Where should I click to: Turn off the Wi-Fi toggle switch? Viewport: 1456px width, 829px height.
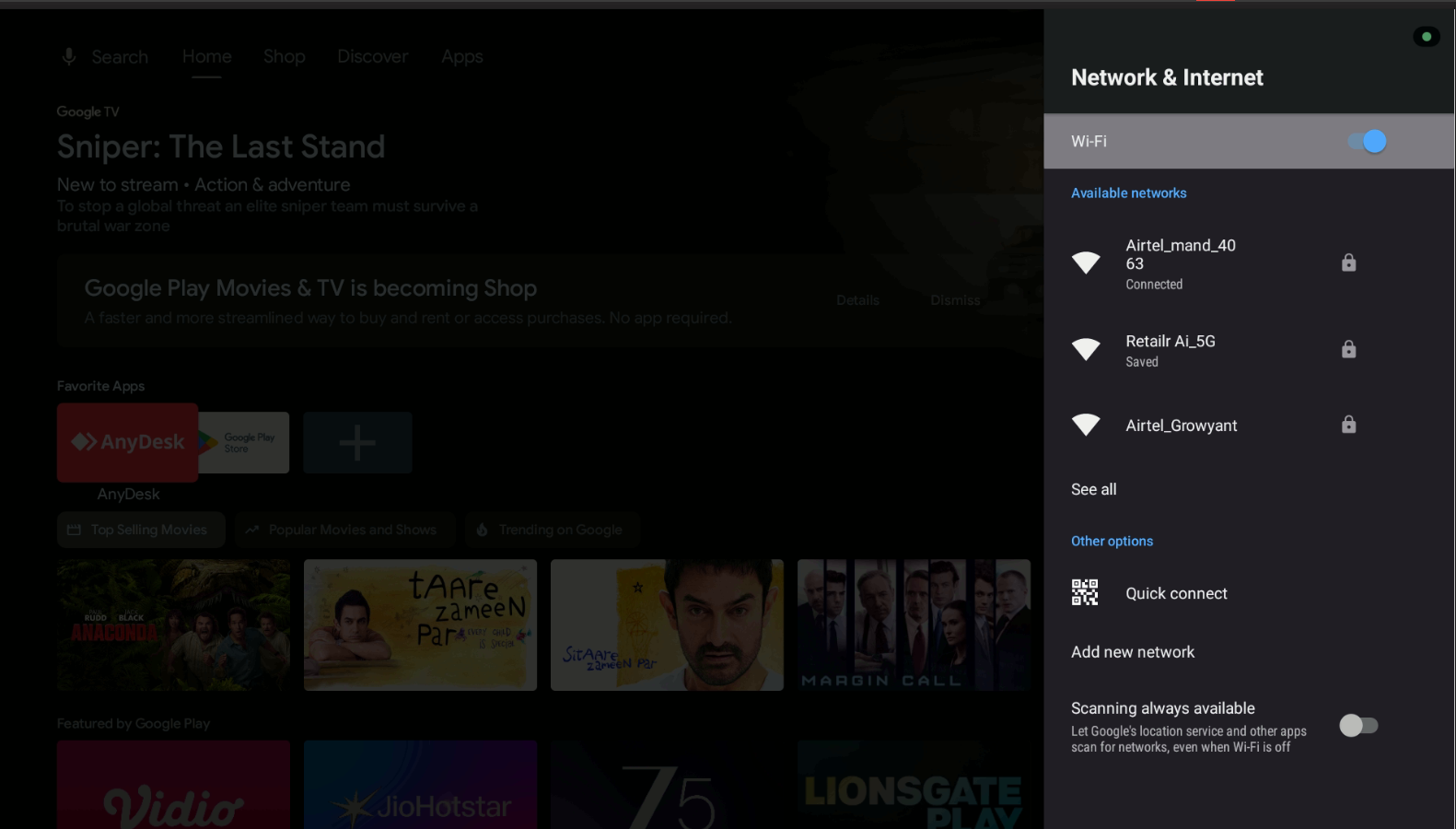(x=1367, y=141)
